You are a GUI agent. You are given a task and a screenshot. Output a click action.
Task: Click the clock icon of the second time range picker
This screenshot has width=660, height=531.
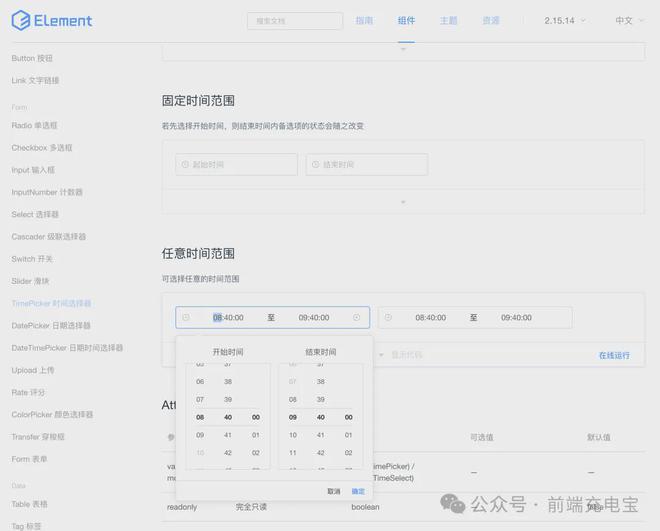388,317
